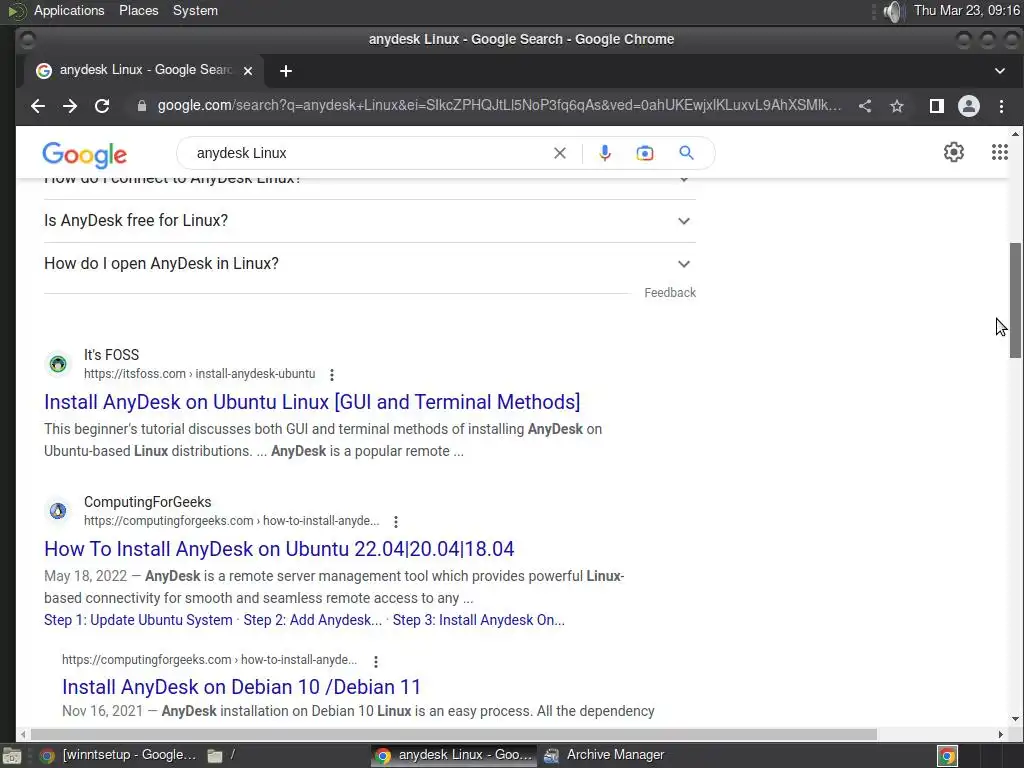Image resolution: width=1024 pixels, height=768 pixels.
Task: Jump to "Step 2: Add Anydesk..."
Action: coord(313,620)
